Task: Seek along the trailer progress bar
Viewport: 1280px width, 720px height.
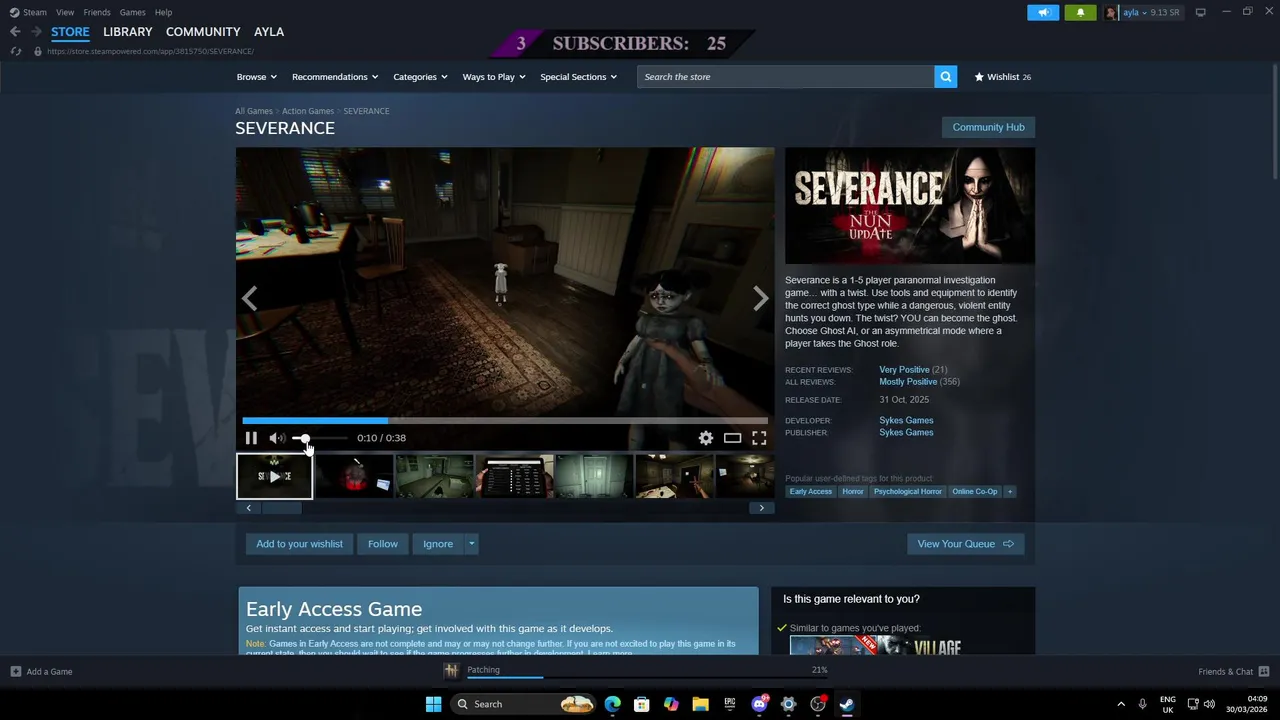Action: click(505, 421)
